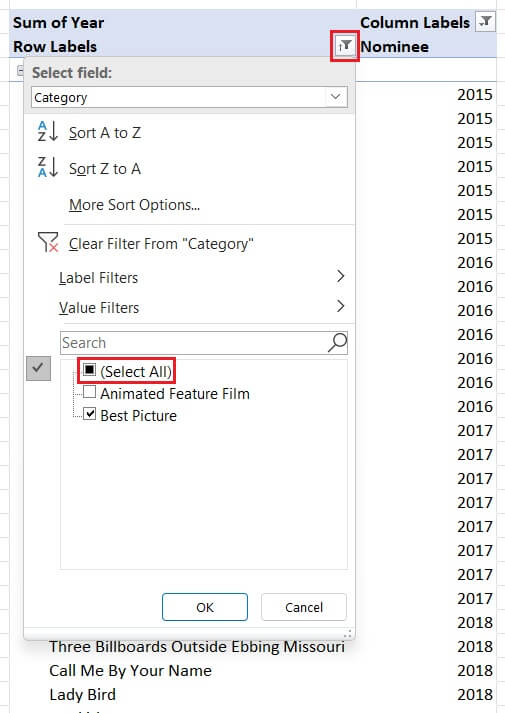This screenshot has width=505, height=713.
Task: Click the multi-select checkmark icon
Action: click(38, 368)
